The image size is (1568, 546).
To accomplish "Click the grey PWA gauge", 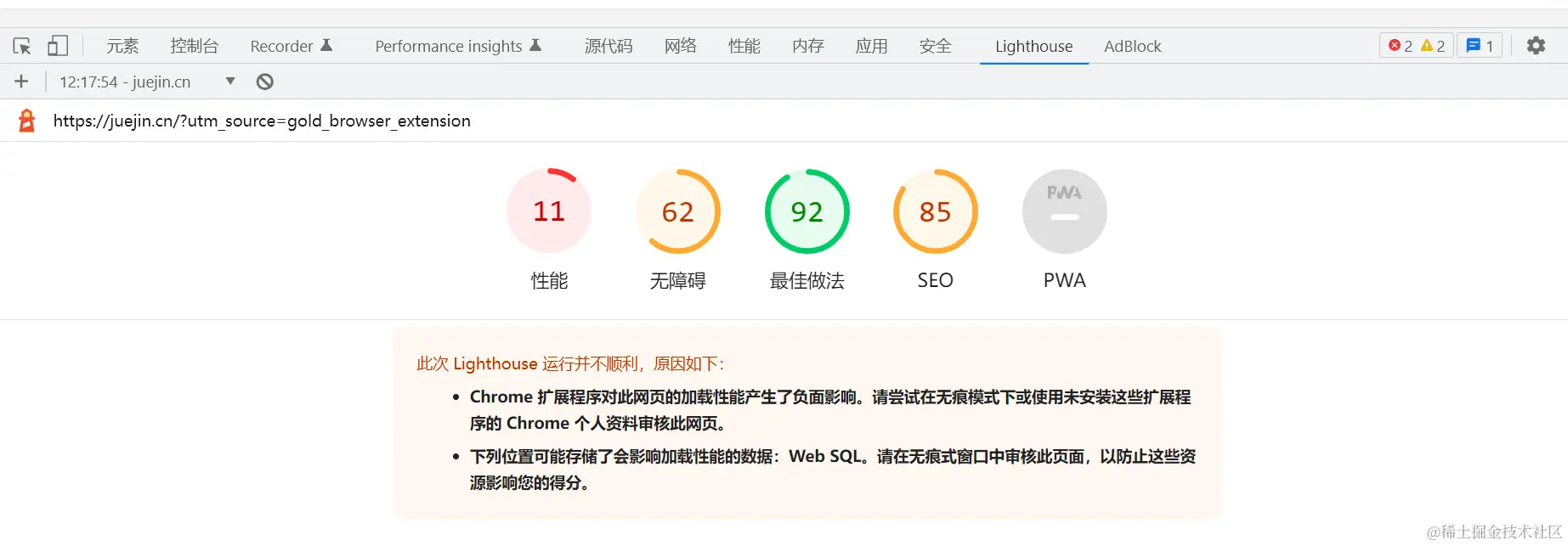I will [1065, 211].
